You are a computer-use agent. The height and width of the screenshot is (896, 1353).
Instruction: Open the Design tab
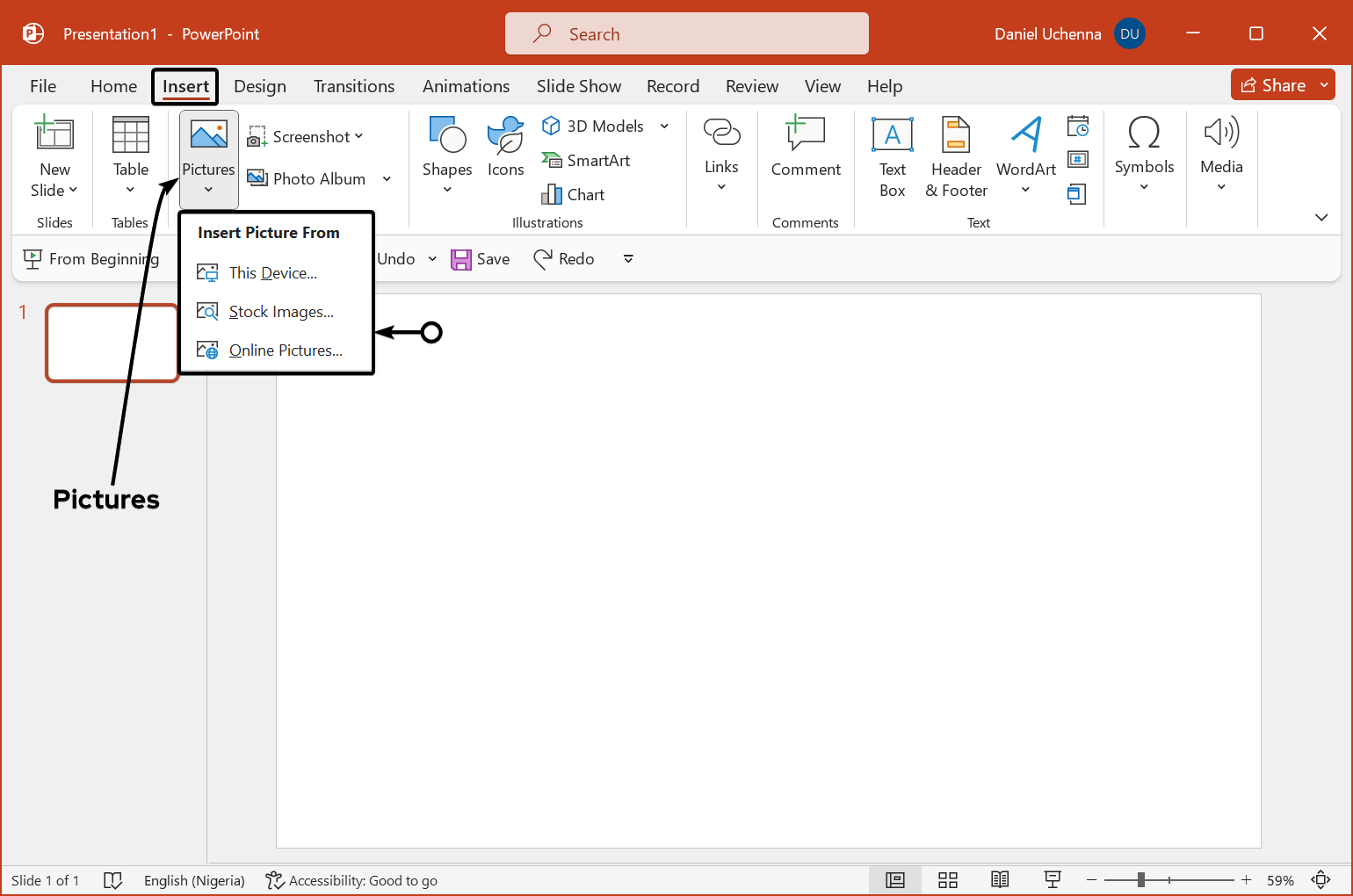point(260,86)
